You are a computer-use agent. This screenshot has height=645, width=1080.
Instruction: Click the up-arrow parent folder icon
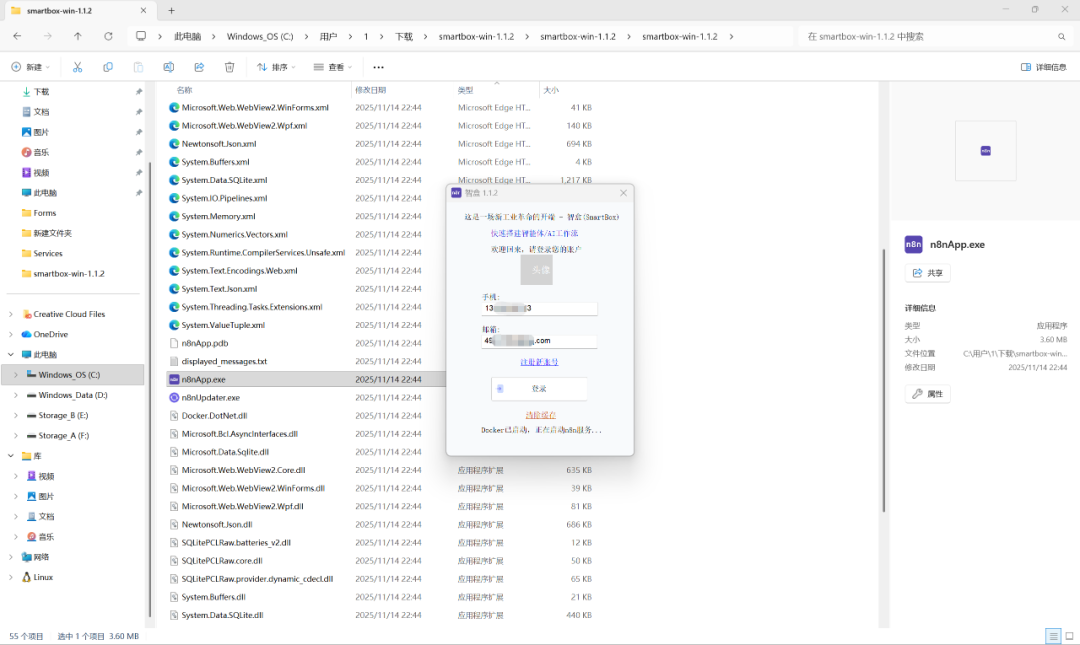pyautogui.click(x=78, y=36)
